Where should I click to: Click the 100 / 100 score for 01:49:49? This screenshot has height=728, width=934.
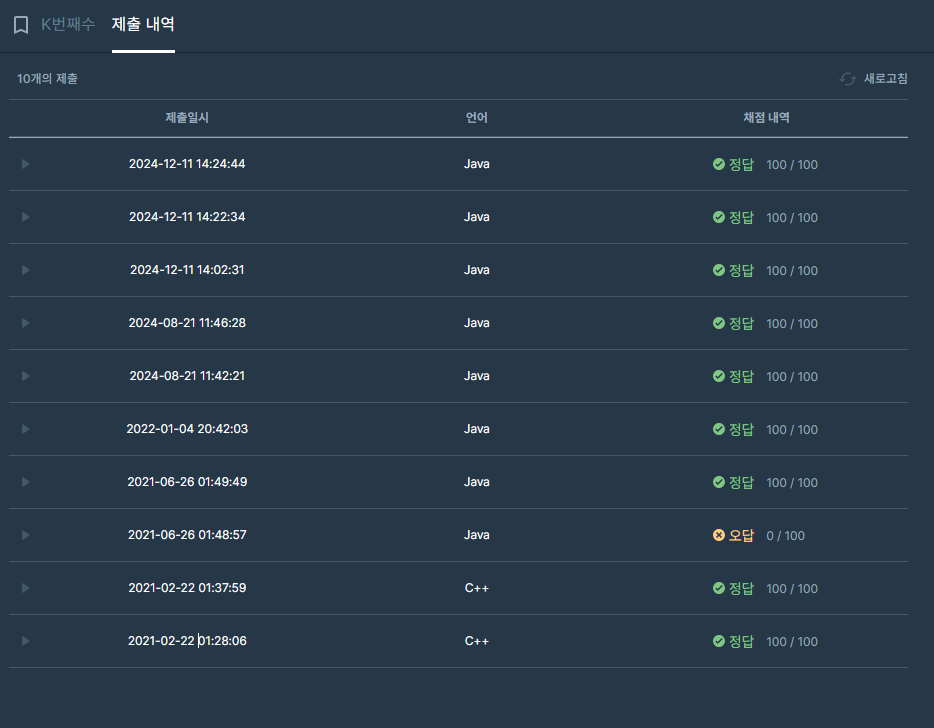click(x=792, y=483)
